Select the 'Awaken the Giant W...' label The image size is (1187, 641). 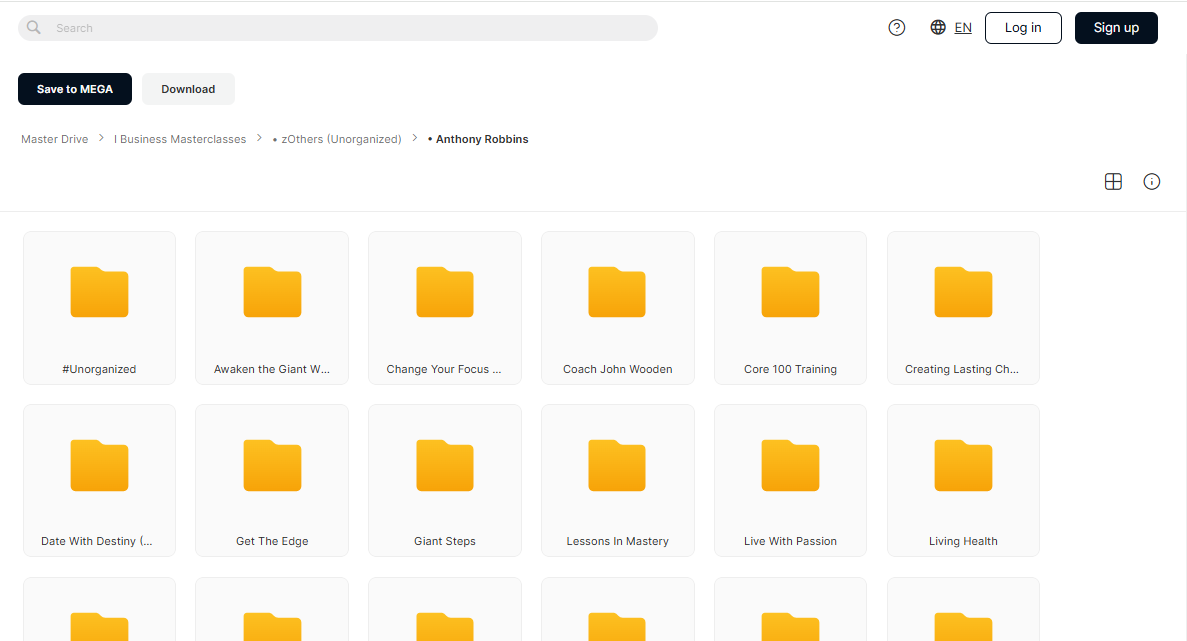click(x=272, y=369)
